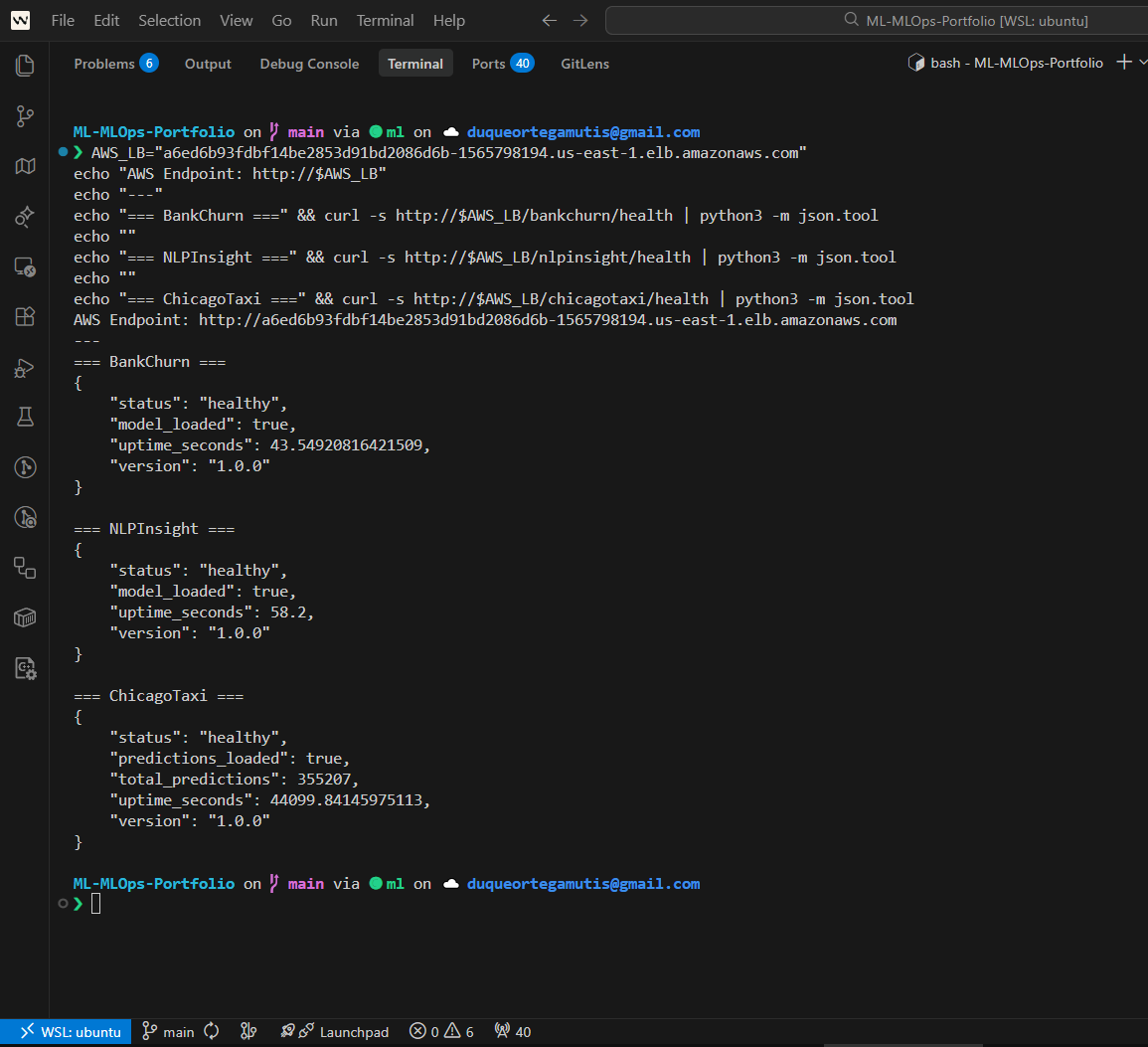Click the errors and warnings count in status bar
The height and width of the screenshot is (1047, 1148).
[442, 1031]
